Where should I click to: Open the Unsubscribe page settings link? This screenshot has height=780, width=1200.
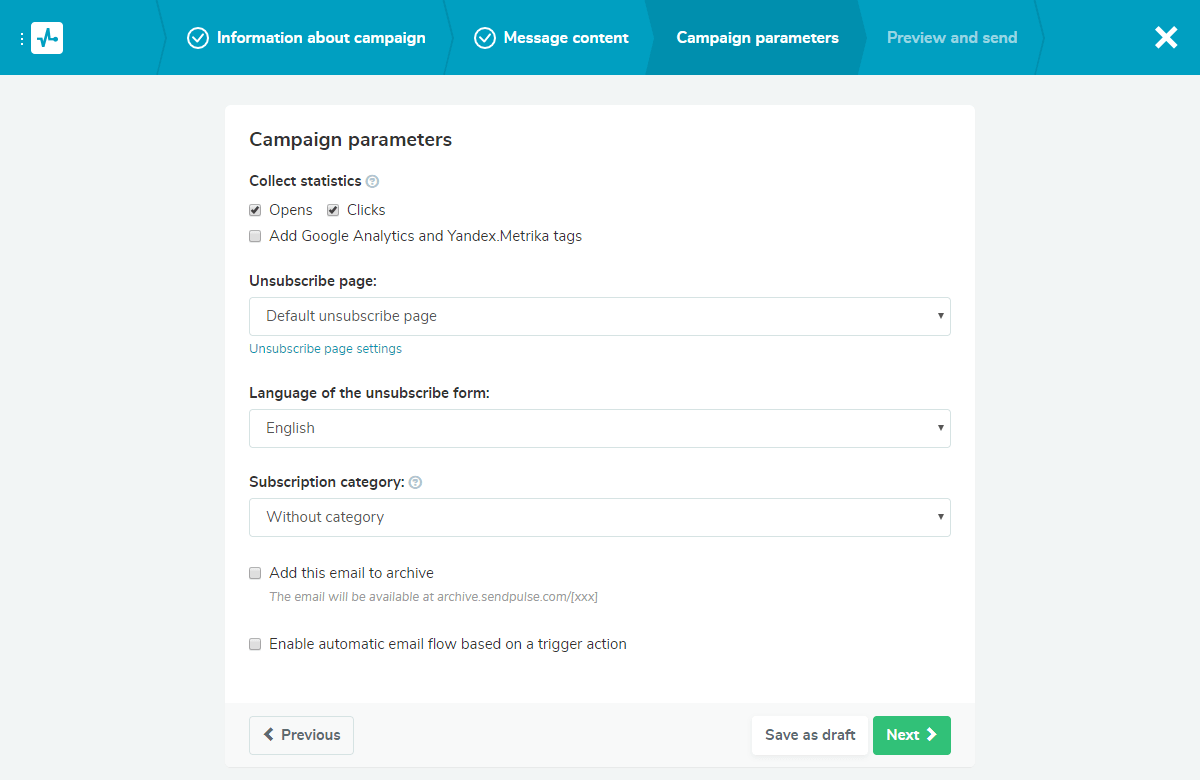(x=325, y=349)
